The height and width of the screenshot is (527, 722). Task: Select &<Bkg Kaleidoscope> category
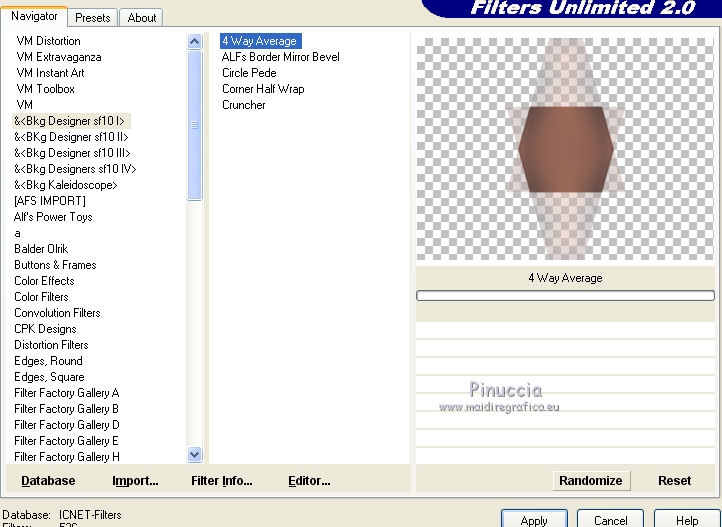coord(65,185)
